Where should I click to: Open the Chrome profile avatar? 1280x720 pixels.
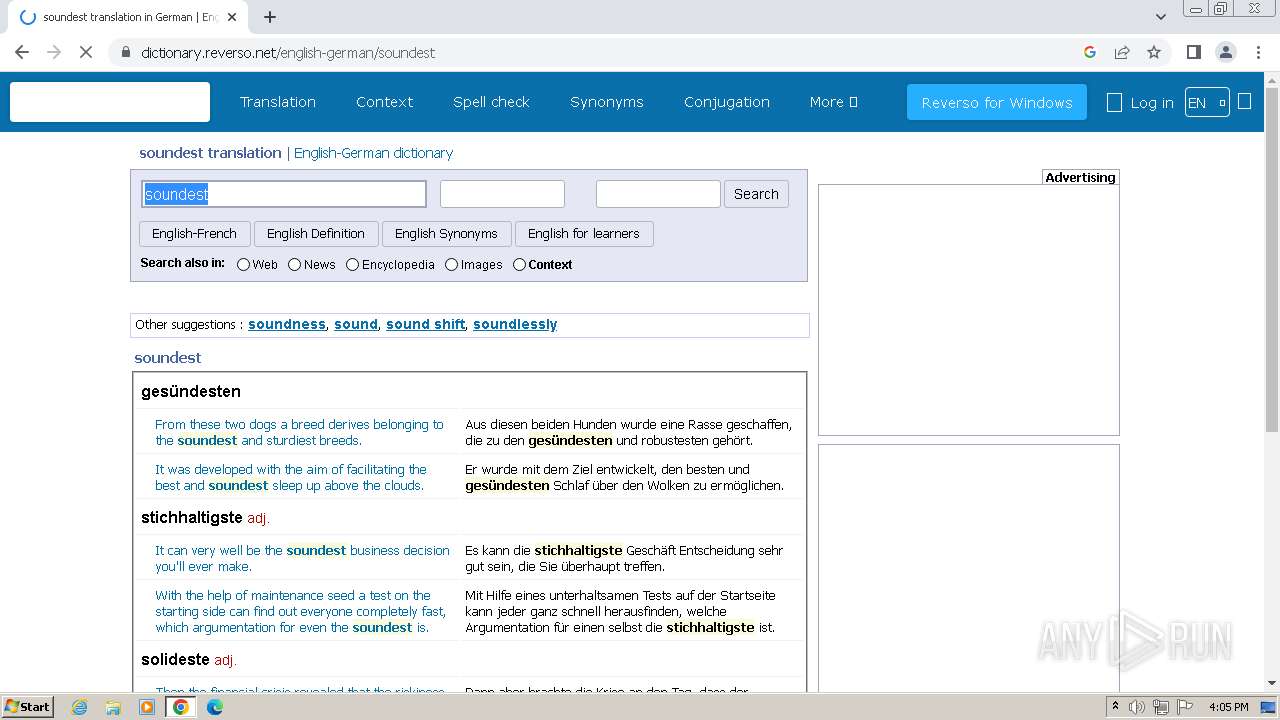[x=1225, y=52]
